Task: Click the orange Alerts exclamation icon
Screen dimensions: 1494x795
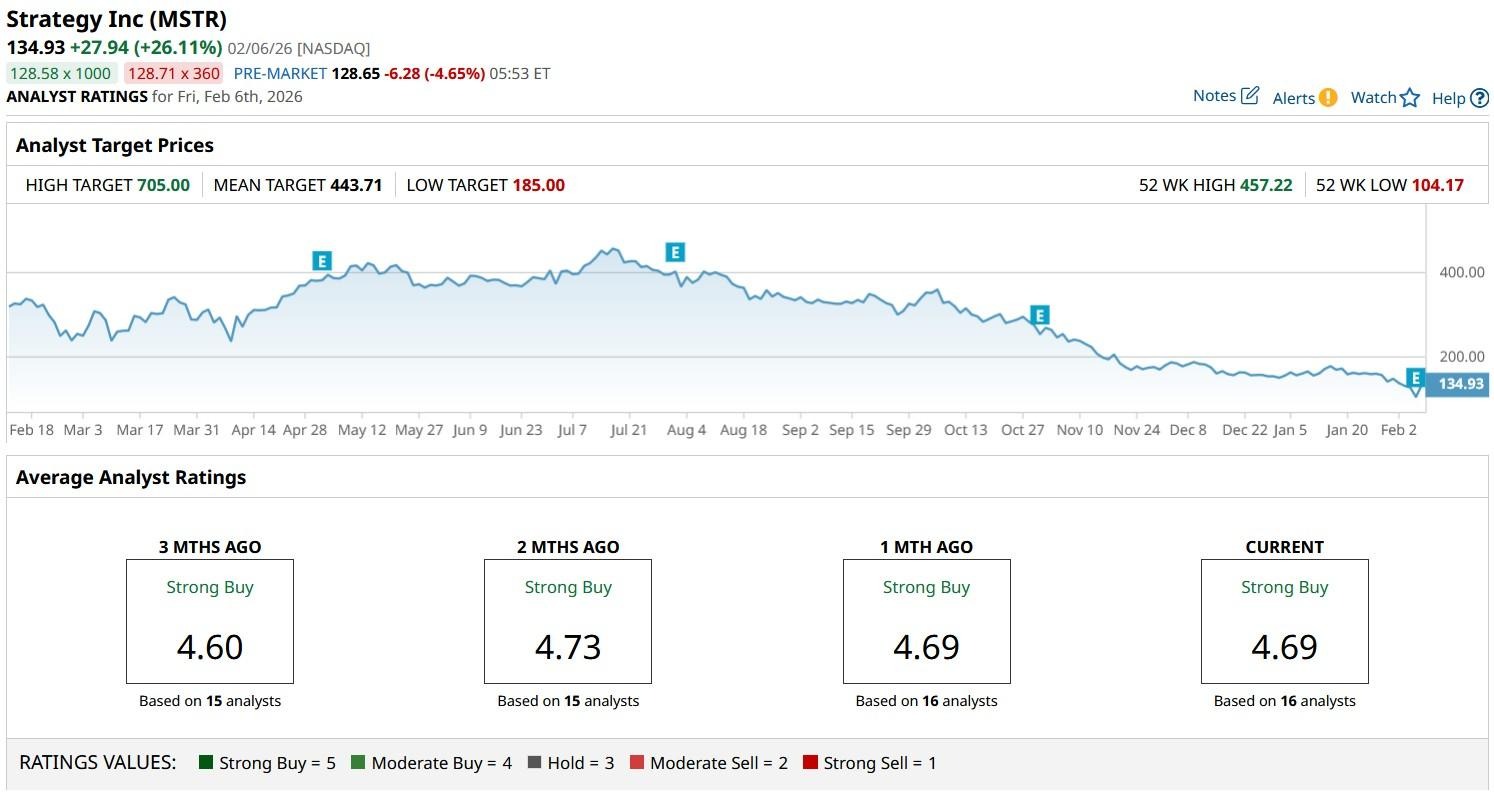Action: pos(1328,97)
